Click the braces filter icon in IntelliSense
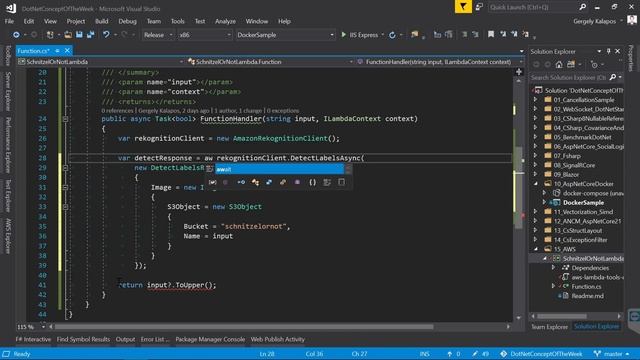 pyautogui.click(x=312, y=182)
